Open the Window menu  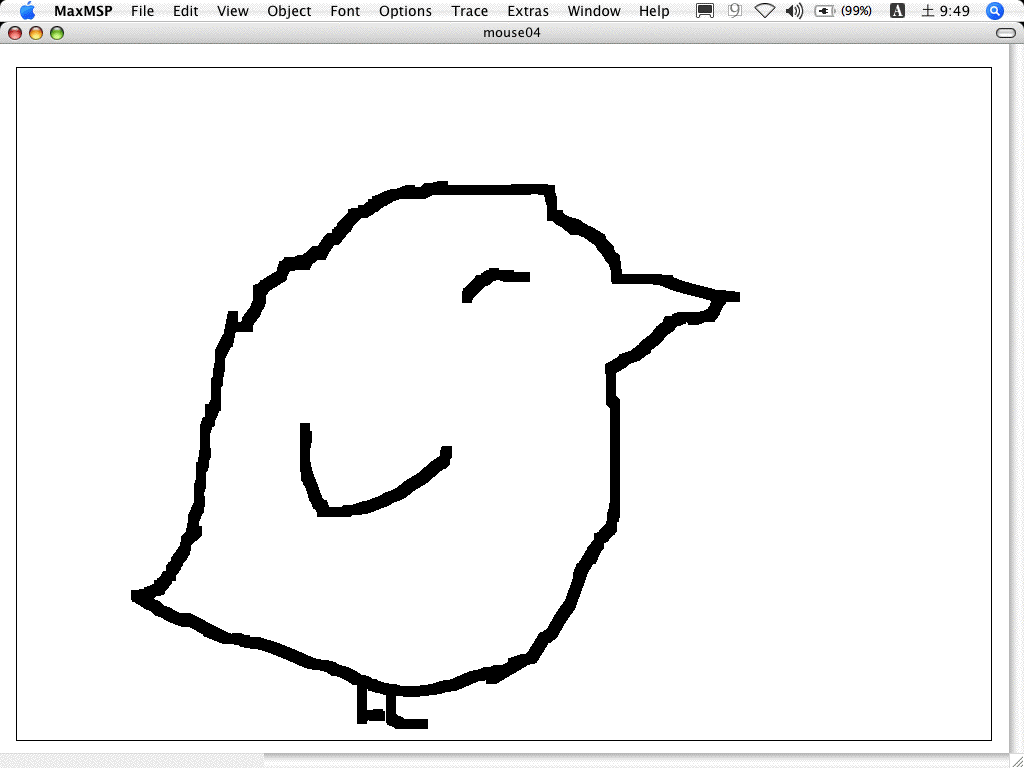594,11
